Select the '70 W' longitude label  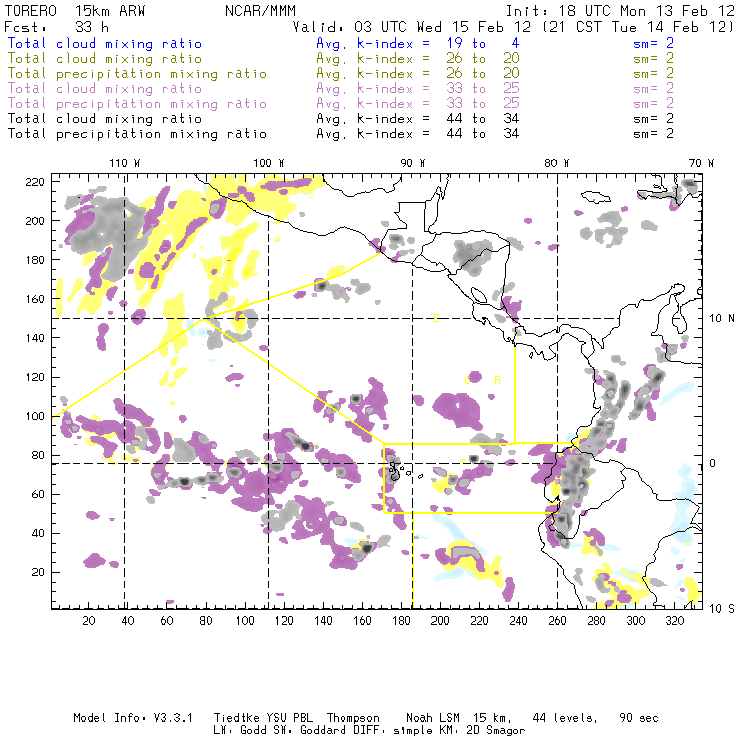701,163
